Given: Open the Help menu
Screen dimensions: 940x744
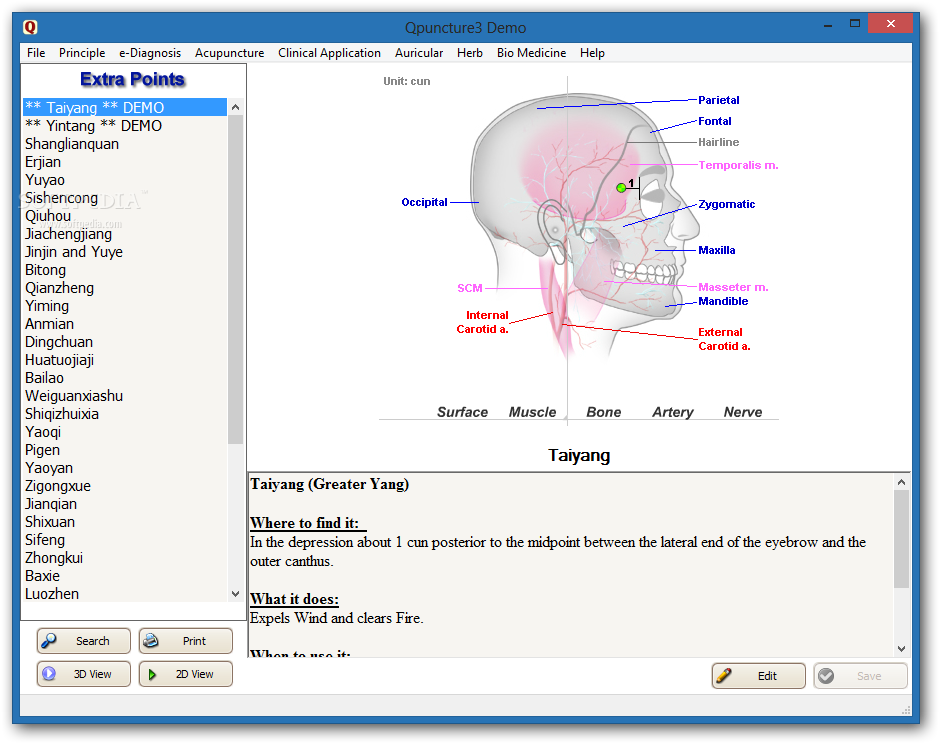Looking at the screenshot, I should 592,53.
